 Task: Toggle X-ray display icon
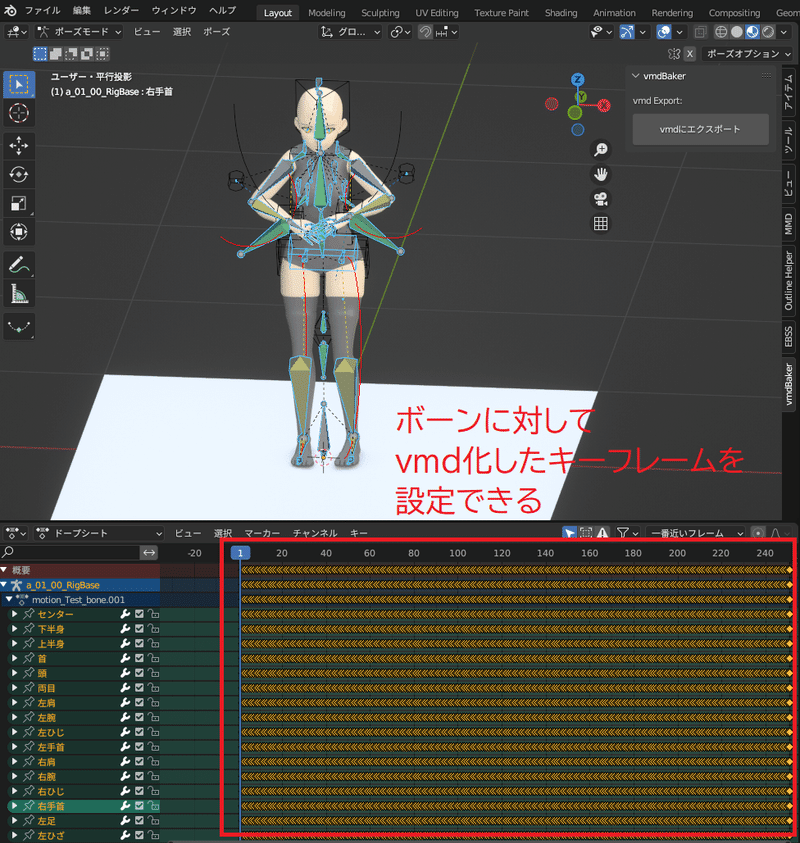(x=700, y=32)
